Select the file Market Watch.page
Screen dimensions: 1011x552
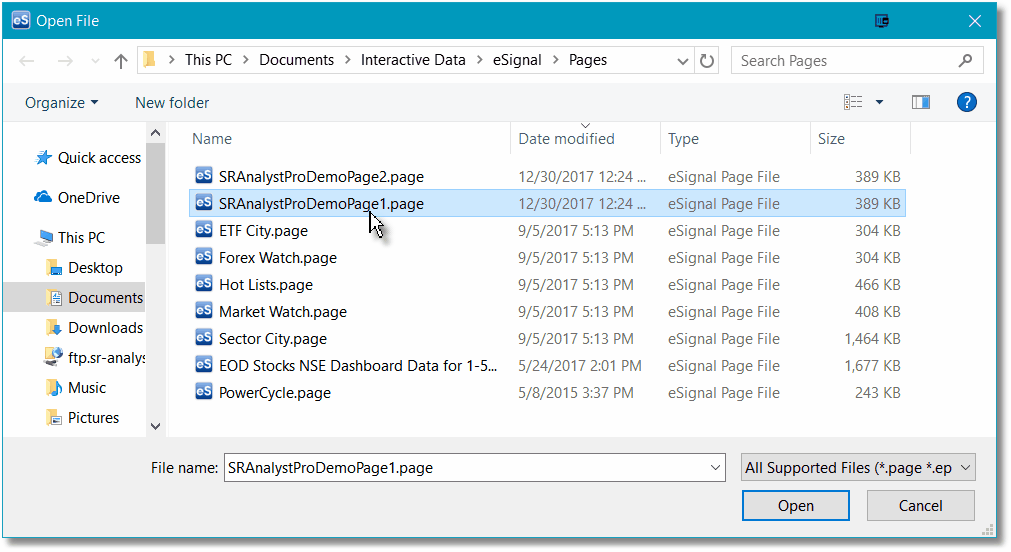tap(283, 312)
